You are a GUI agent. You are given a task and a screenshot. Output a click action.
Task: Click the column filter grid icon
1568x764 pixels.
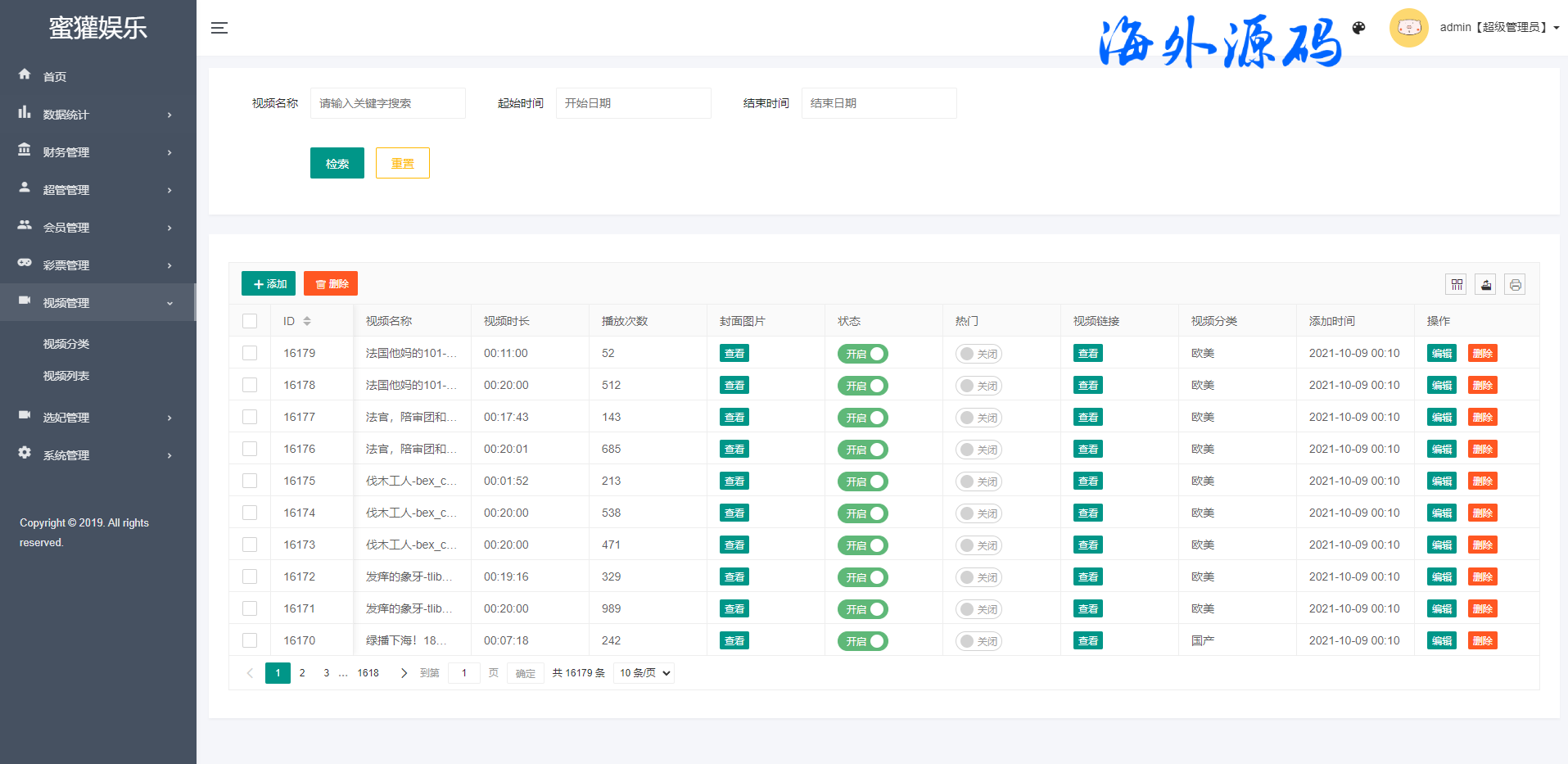point(1456,284)
